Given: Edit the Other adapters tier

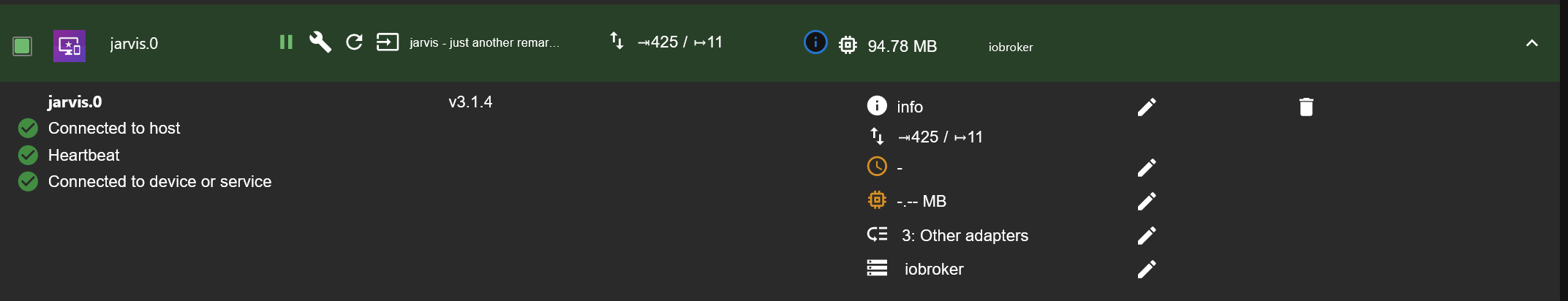Looking at the screenshot, I should pos(1147,235).
